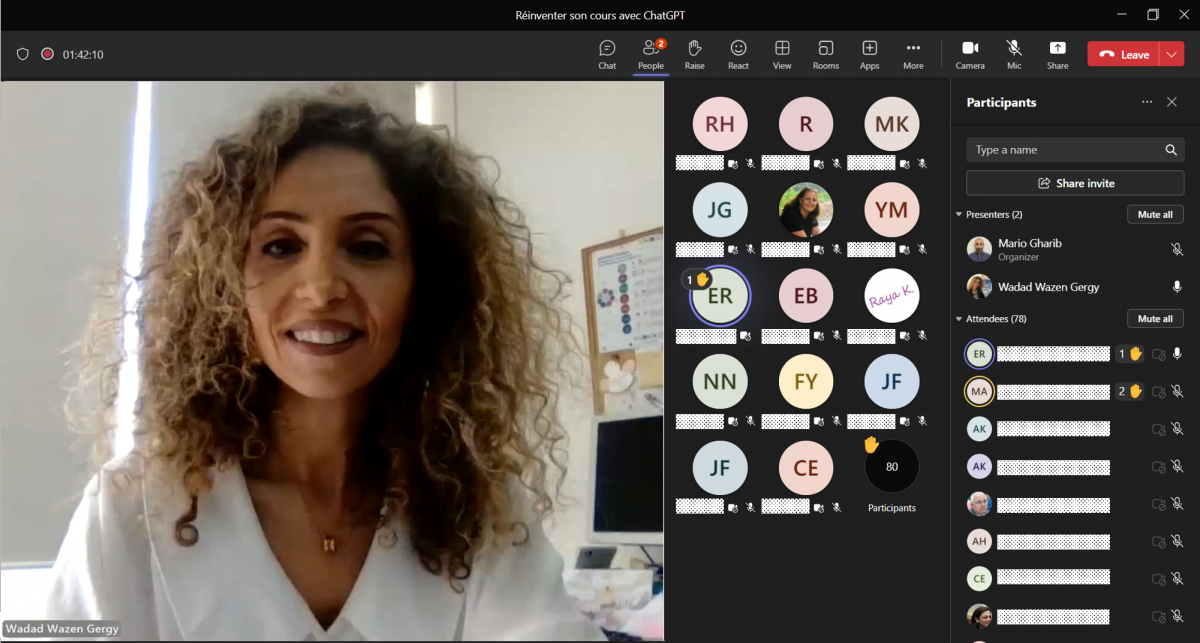1200x643 pixels.
Task: Share your screen content
Action: [x=1057, y=54]
